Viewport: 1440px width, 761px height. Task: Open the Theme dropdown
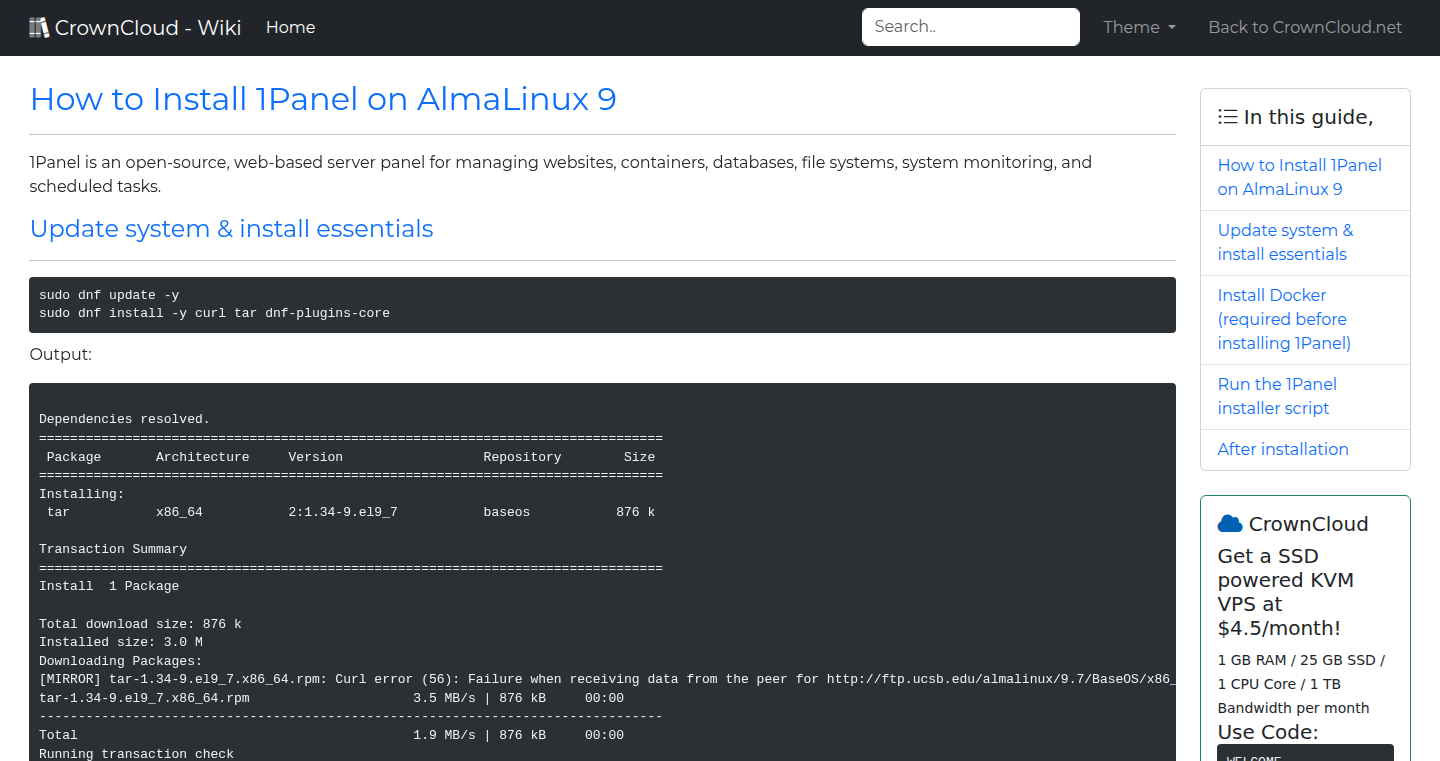point(1139,28)
